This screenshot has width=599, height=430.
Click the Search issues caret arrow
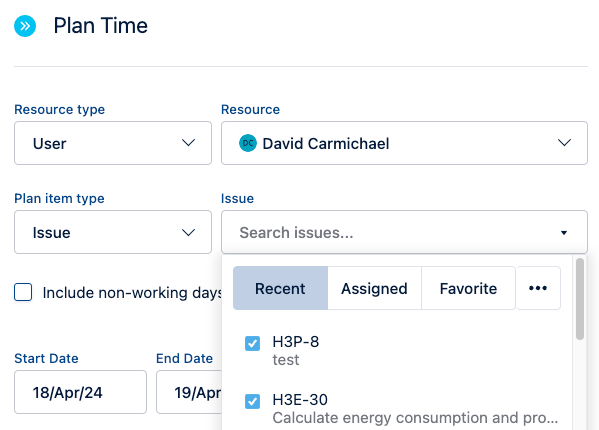pos(564,233)
